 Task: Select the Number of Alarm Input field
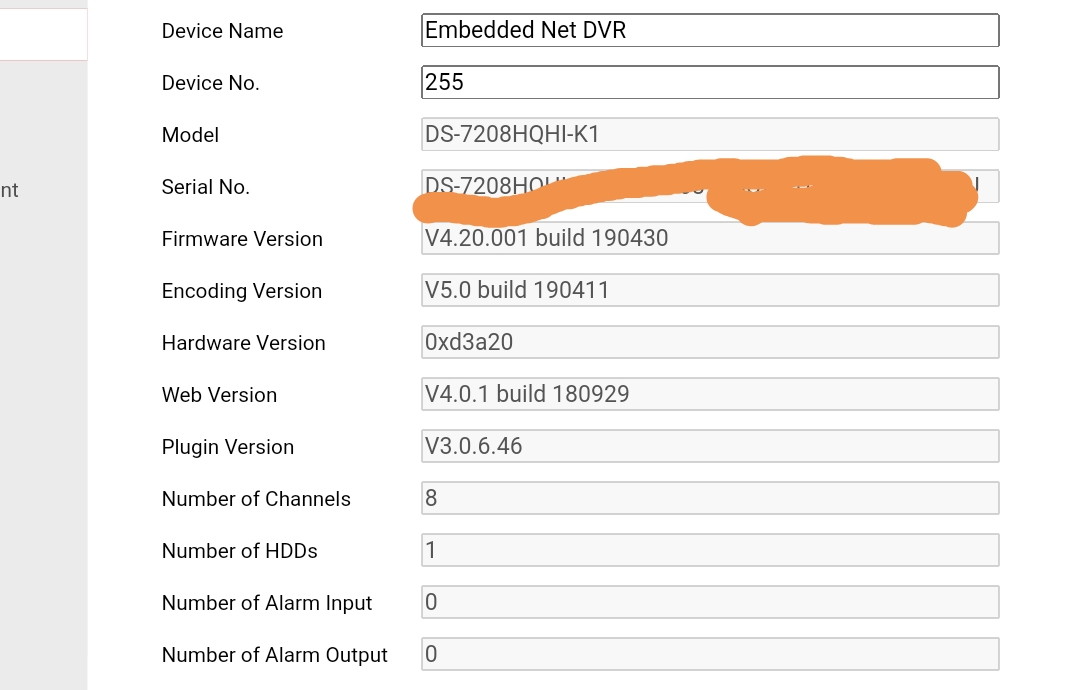(710, 602)
